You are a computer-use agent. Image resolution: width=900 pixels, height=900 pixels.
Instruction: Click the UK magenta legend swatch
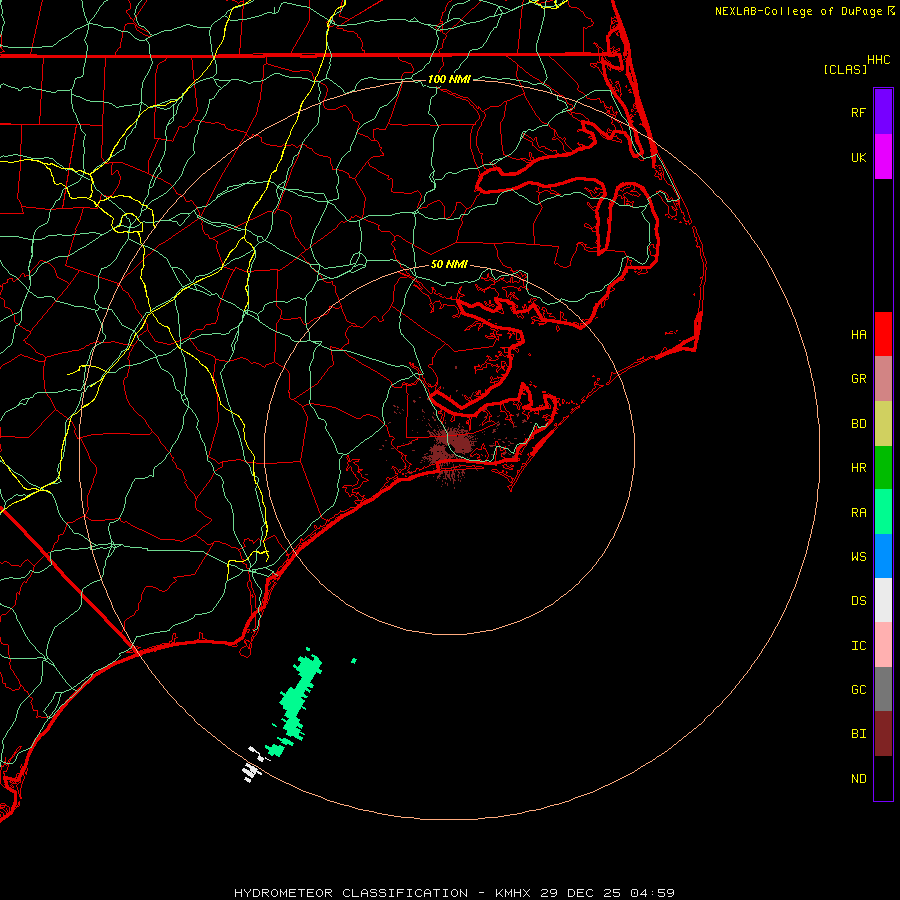(883, 157)
